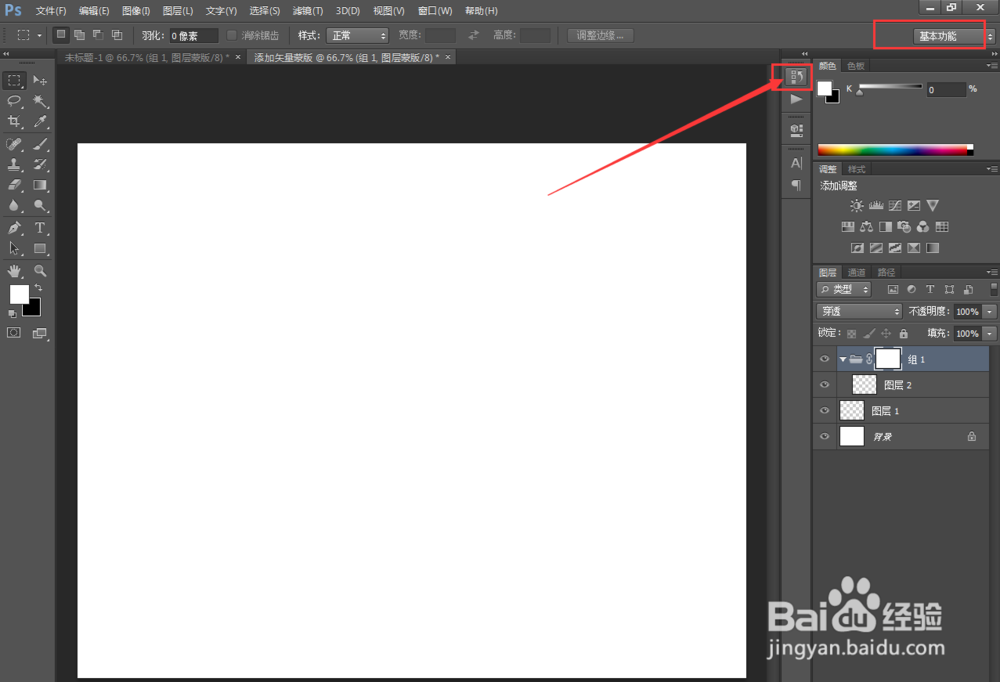Image resolution: width=1000 pixels, height=682 pixels.
Task: Open the 滤镜(T) menu
Action: (307, 11)
